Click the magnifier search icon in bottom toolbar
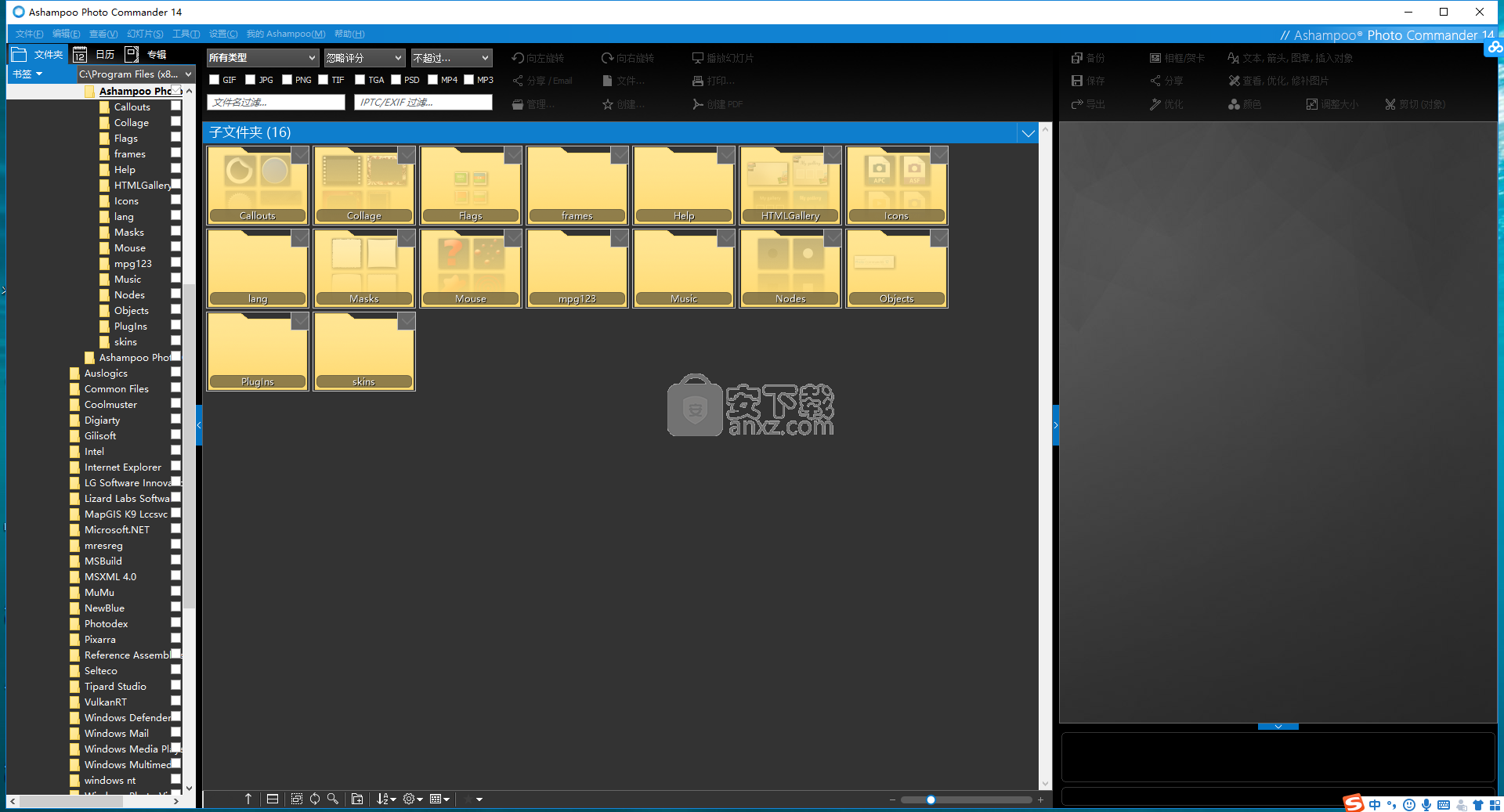This screenshot has width=1504, height=812. (x=333, y=799)
